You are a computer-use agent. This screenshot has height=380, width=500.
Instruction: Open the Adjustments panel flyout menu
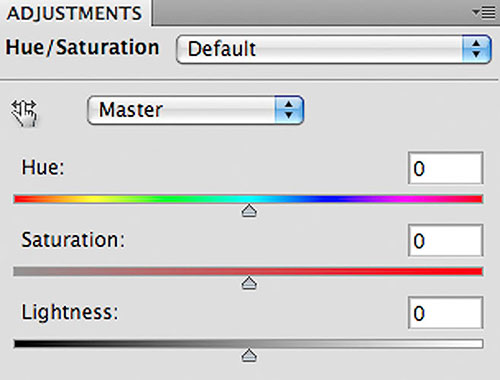[484, 13]
